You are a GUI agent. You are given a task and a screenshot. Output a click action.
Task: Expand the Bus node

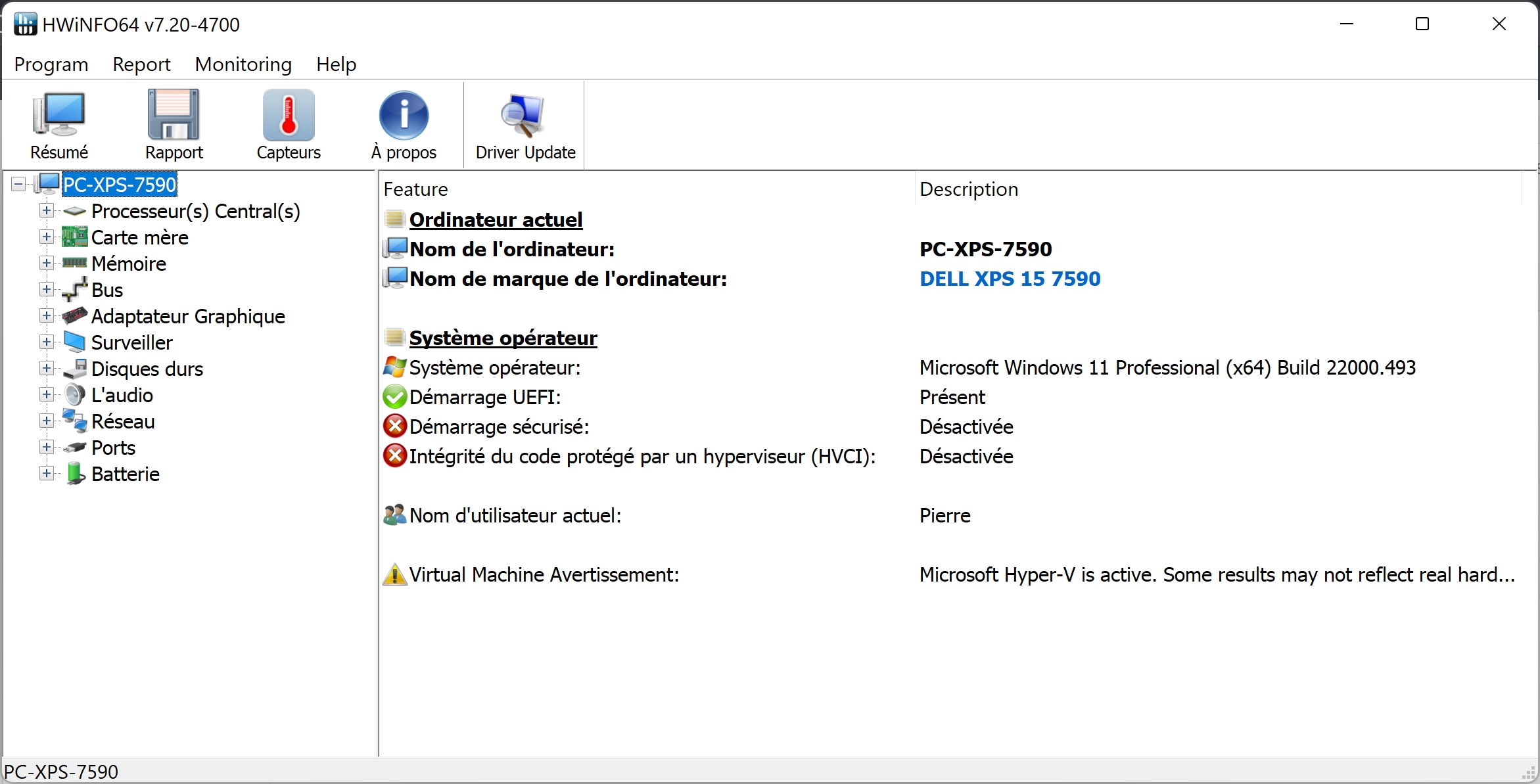click(46, 289)
